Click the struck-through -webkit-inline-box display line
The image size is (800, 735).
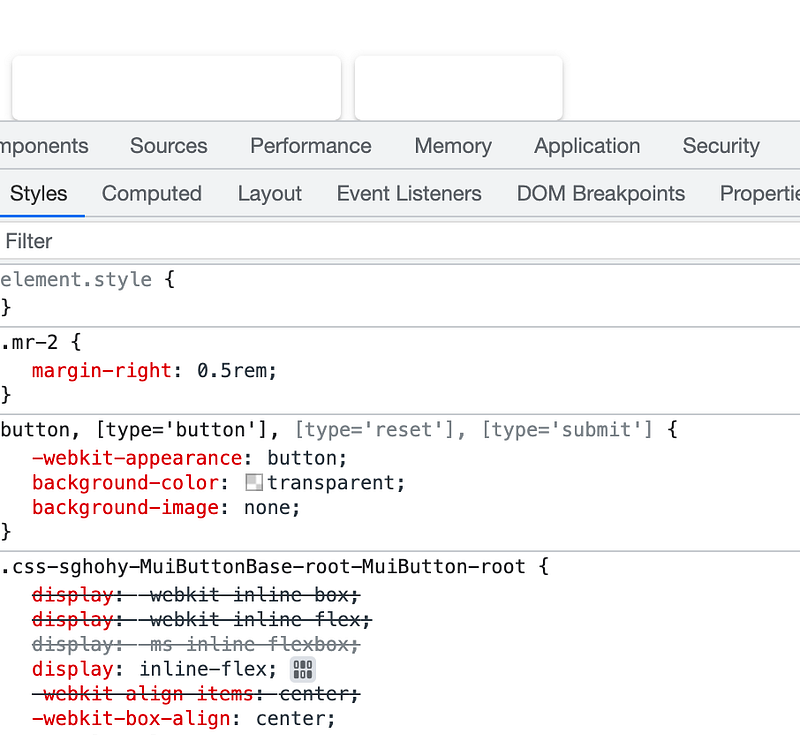pos(196,595)
